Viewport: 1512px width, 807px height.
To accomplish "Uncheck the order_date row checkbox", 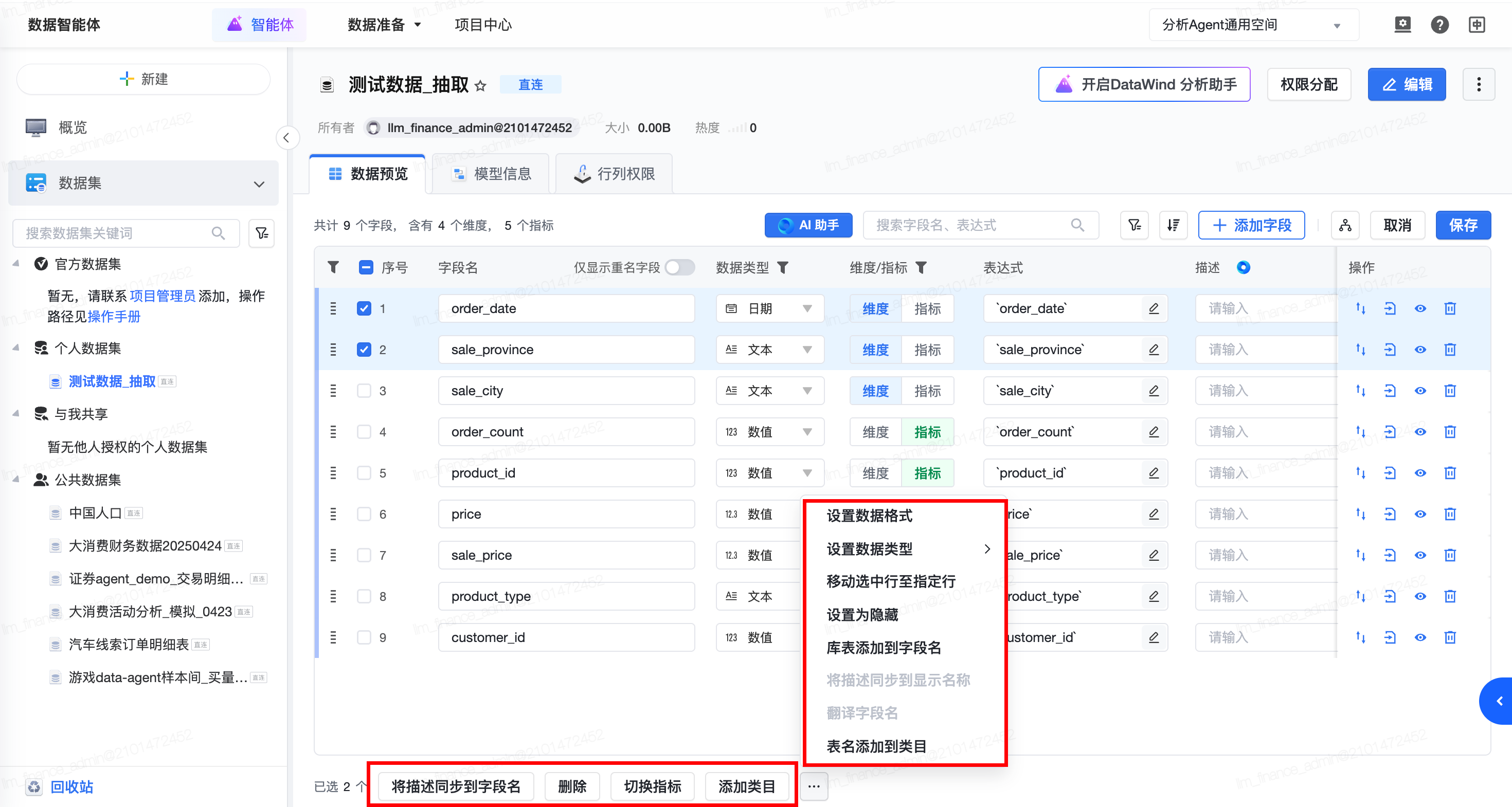I will tap(364, 308).
